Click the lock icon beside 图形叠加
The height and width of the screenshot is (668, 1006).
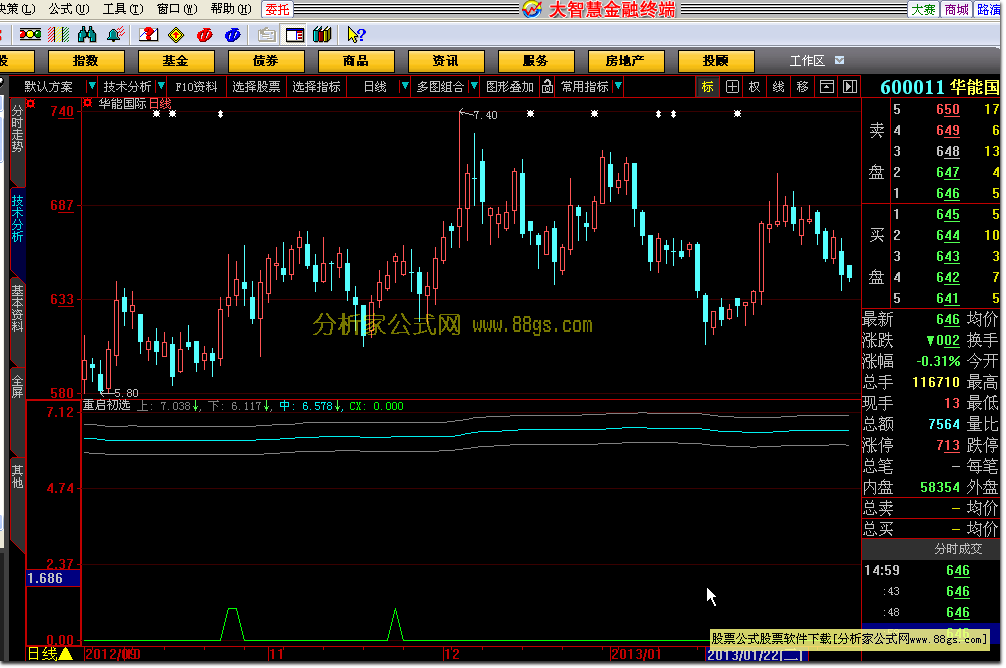547,86
